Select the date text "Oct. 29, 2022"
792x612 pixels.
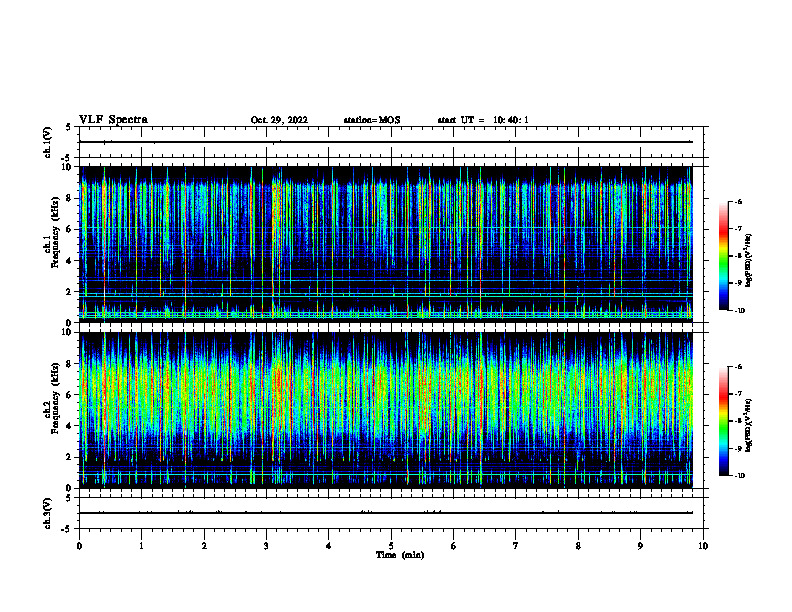pyautogui.click(x=279, y=120)
